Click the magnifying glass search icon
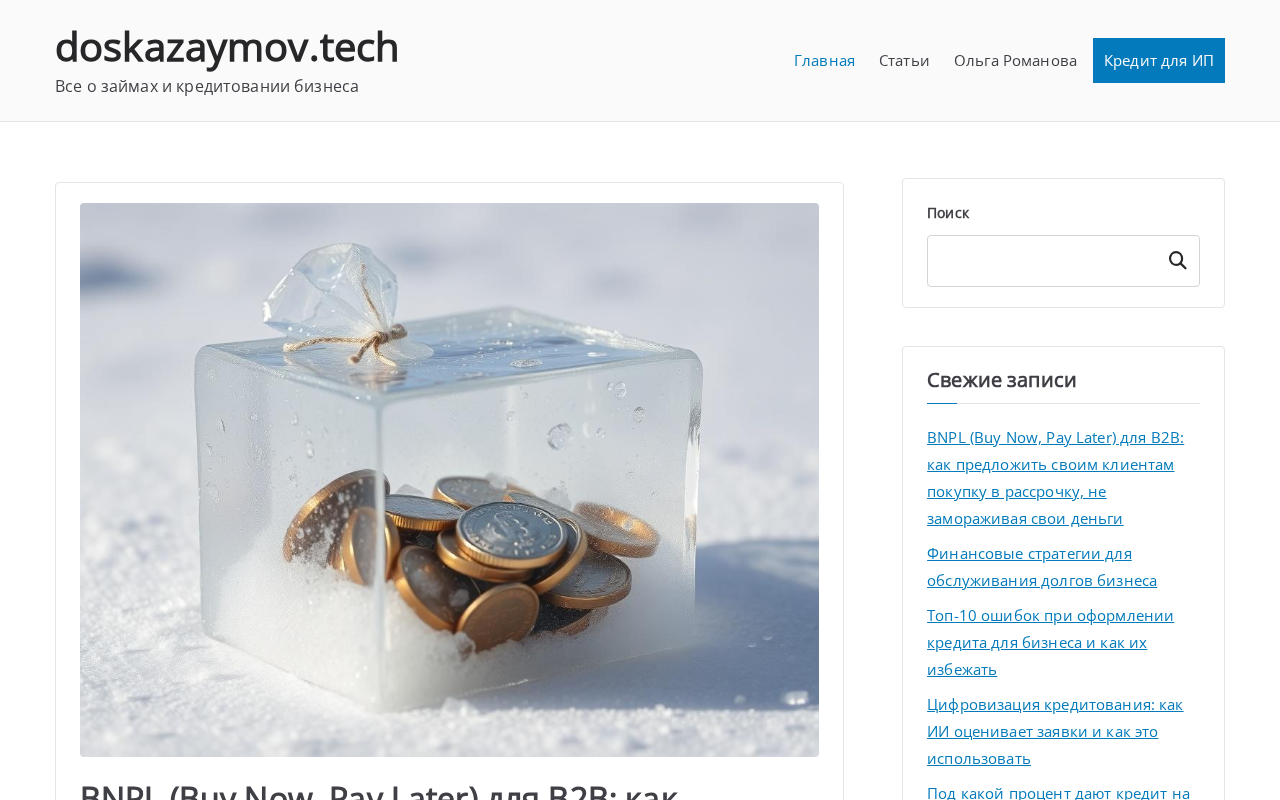 tap(1178, 261)
